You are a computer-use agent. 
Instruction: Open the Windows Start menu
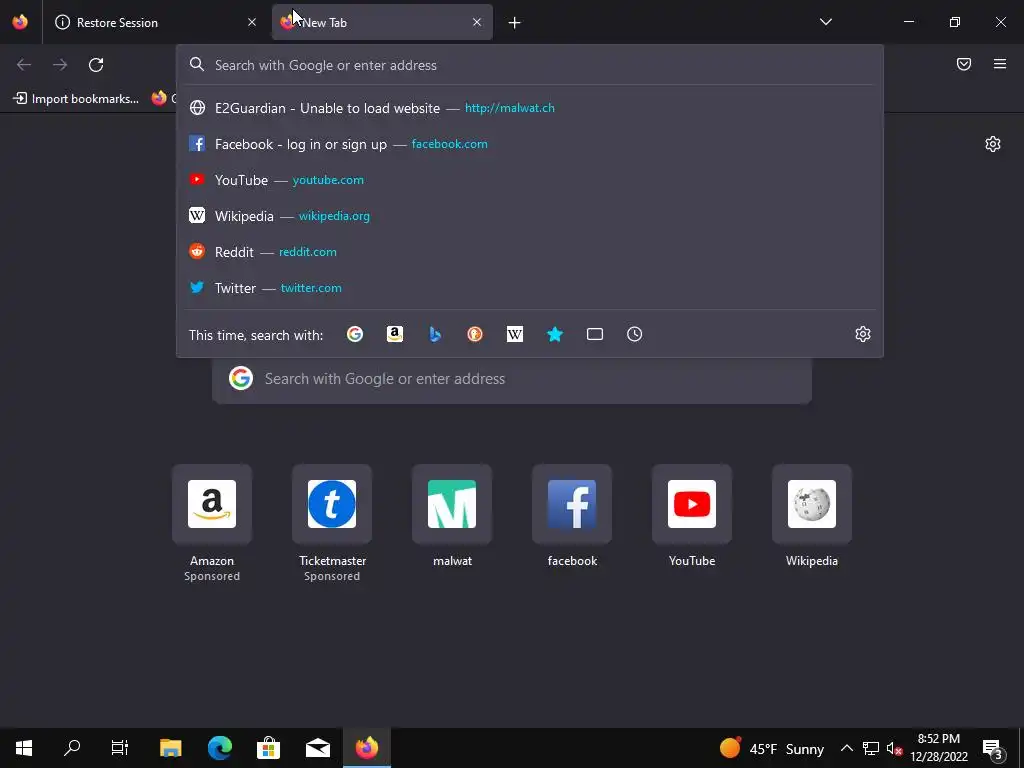pyautogui.click(x=24, y=748)
